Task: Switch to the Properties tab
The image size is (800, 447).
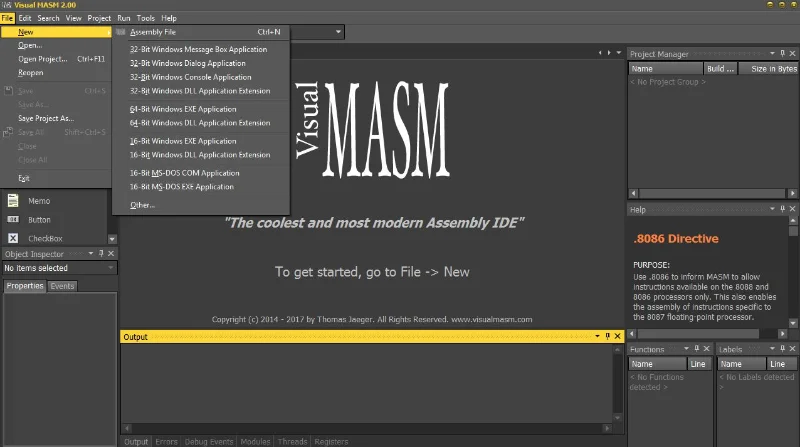Action: click(25, 286)
